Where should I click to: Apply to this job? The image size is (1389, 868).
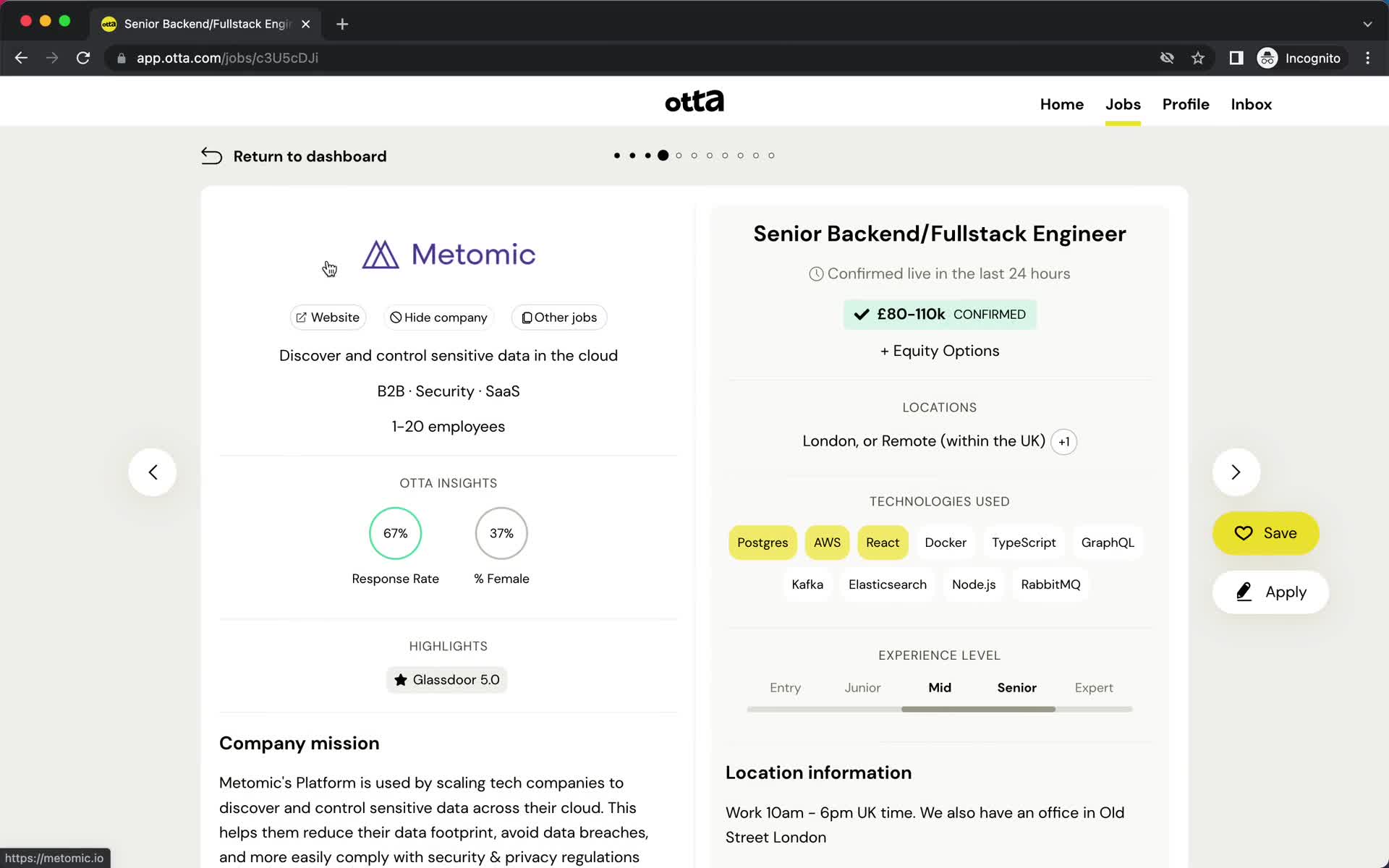[1270, 592]
